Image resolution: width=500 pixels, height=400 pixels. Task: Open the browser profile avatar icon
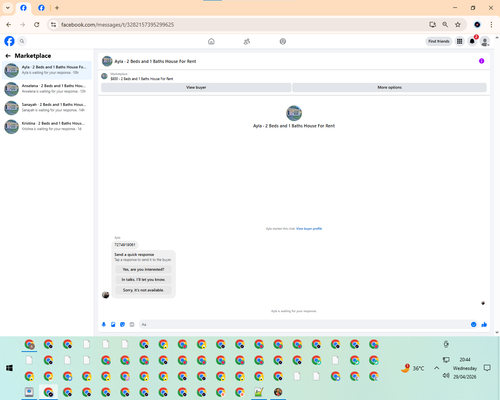pos(477,25)
